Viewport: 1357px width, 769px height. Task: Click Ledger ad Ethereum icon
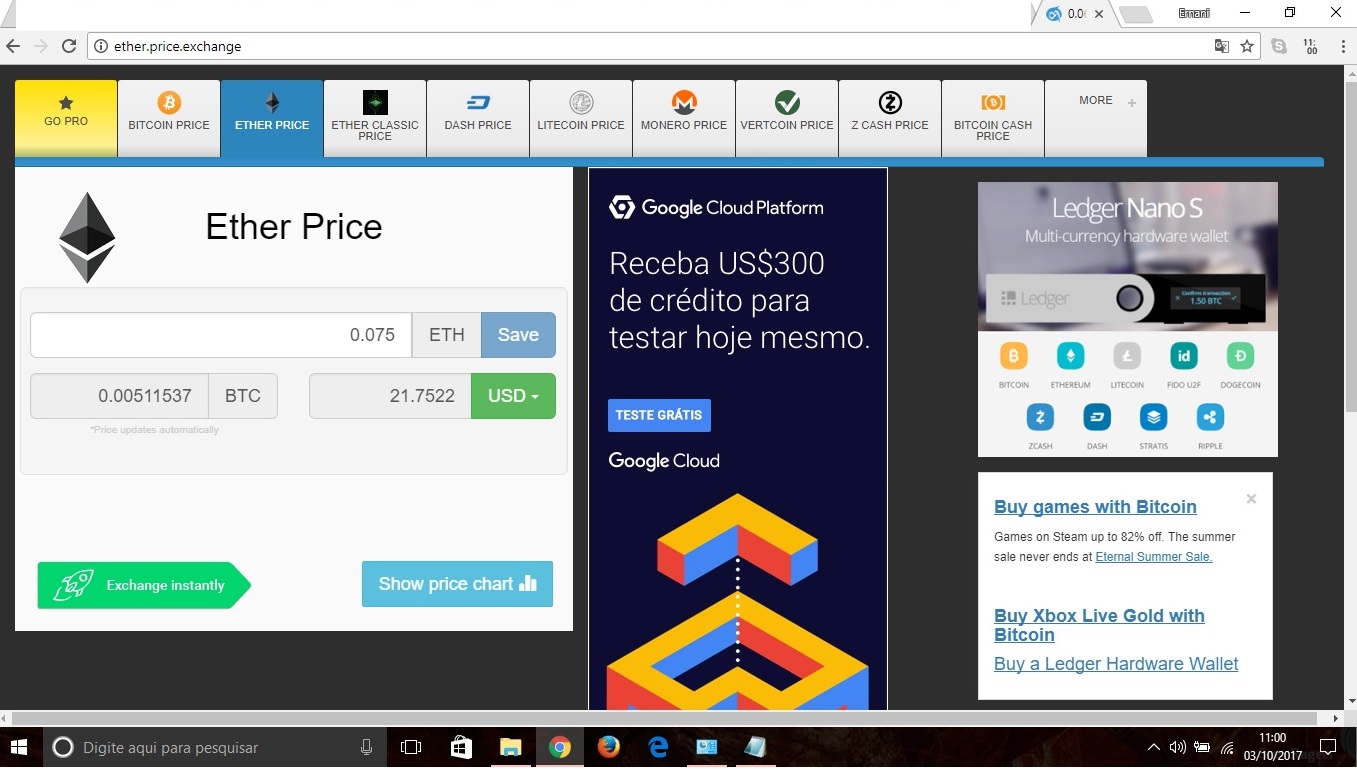tap(1071, 356)
